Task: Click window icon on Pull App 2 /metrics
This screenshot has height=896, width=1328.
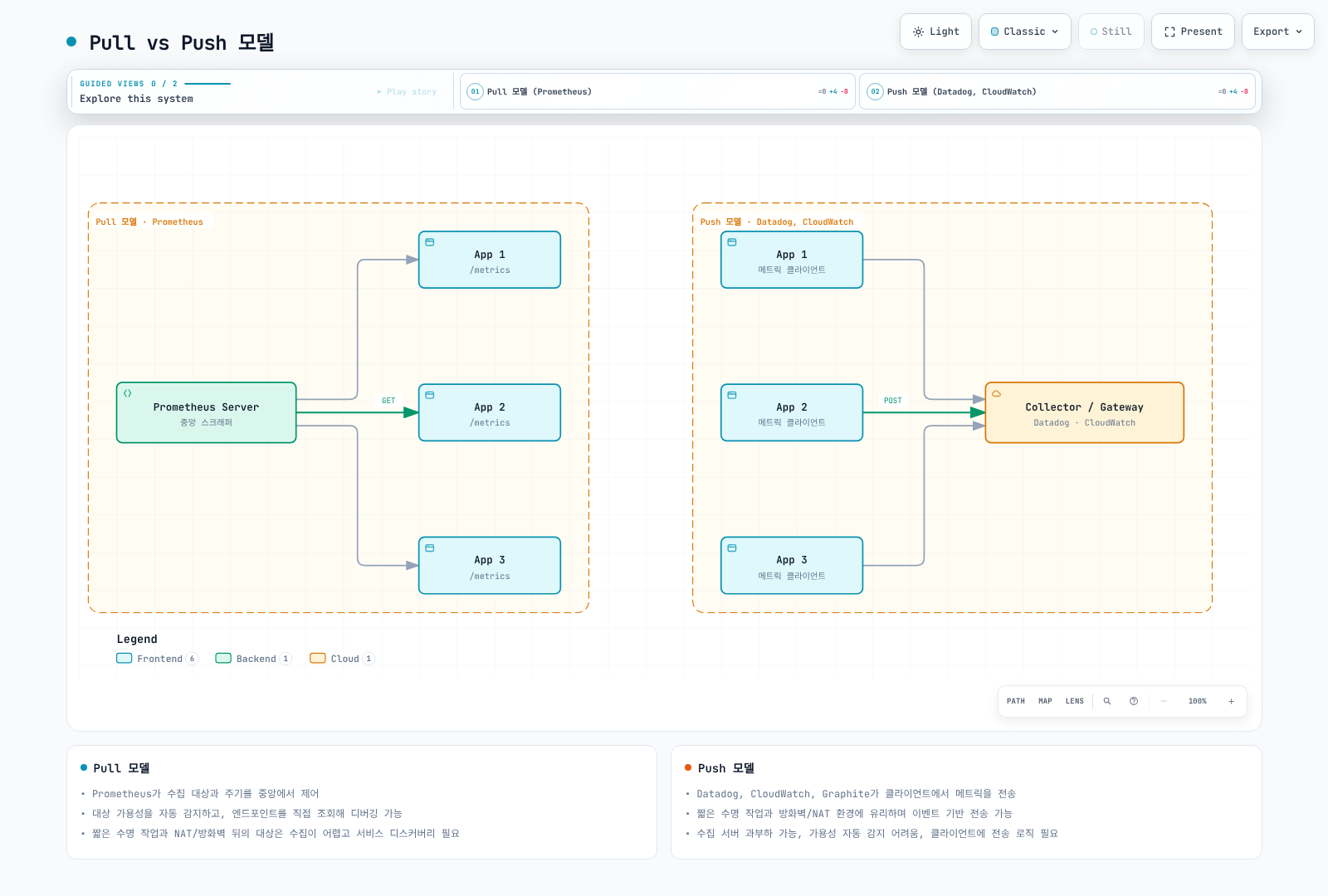Action: pyautogui.click(x=430, y=395)
